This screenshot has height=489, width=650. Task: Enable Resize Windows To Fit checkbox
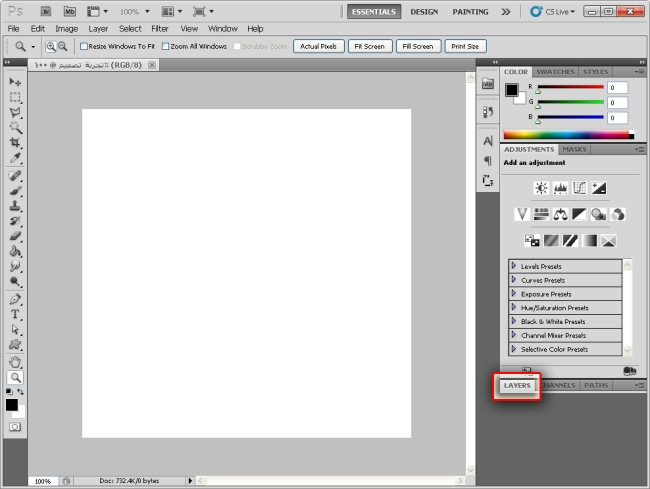85,46
